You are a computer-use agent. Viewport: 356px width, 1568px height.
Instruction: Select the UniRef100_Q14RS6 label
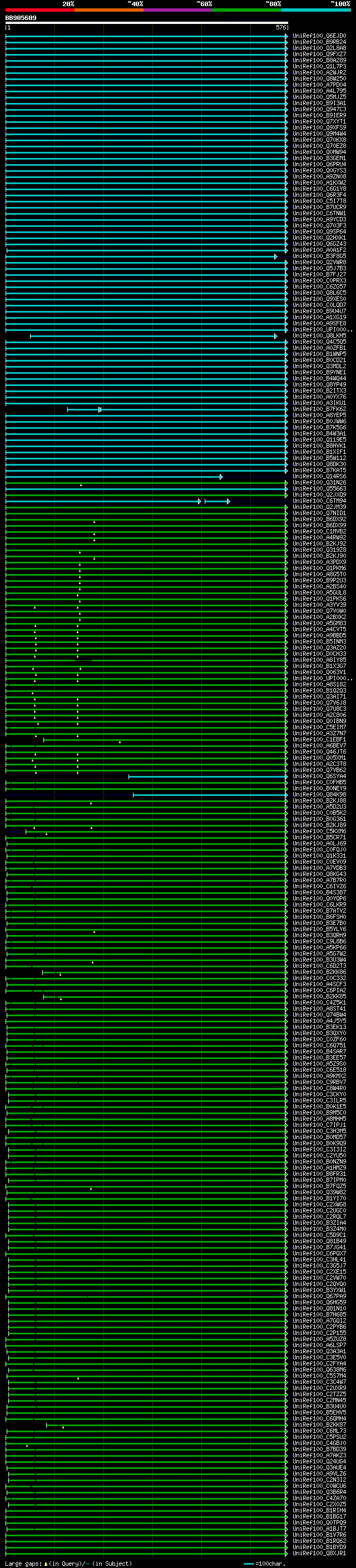319,477
